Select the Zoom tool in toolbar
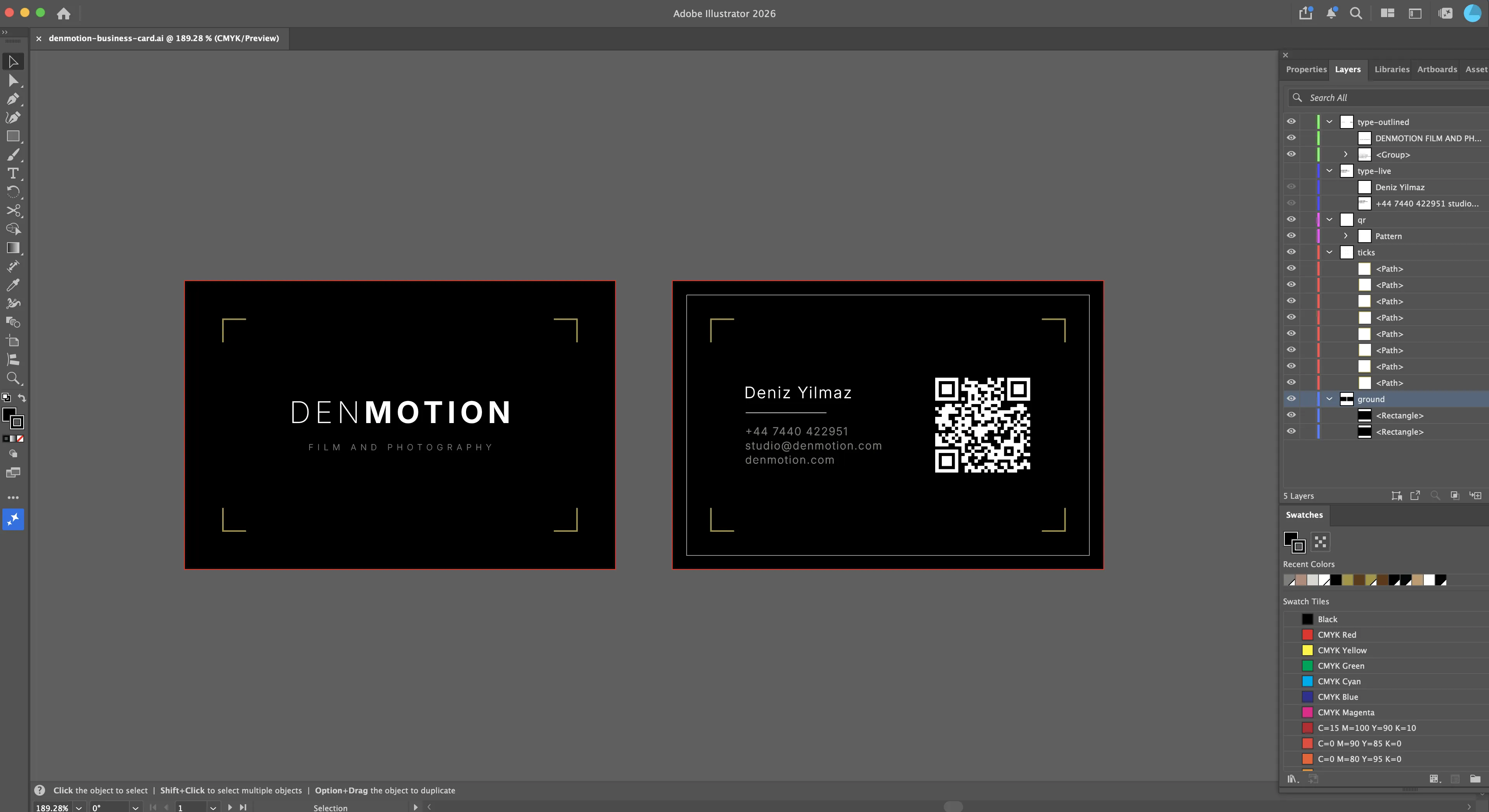The image size is (1489, 812). coord(13,378)
